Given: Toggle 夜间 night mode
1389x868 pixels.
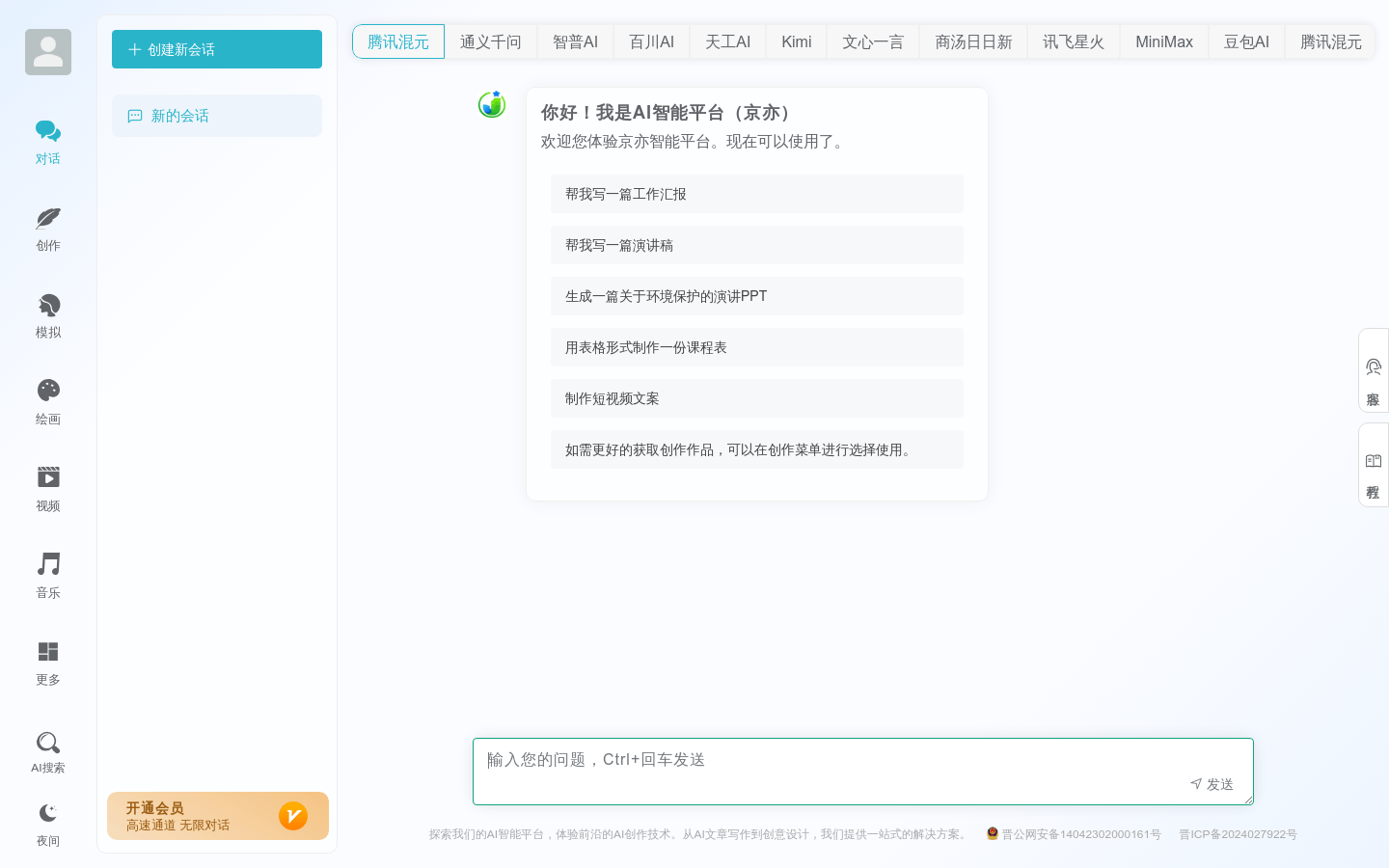Looking at the screenshot, I should (48, 825).
